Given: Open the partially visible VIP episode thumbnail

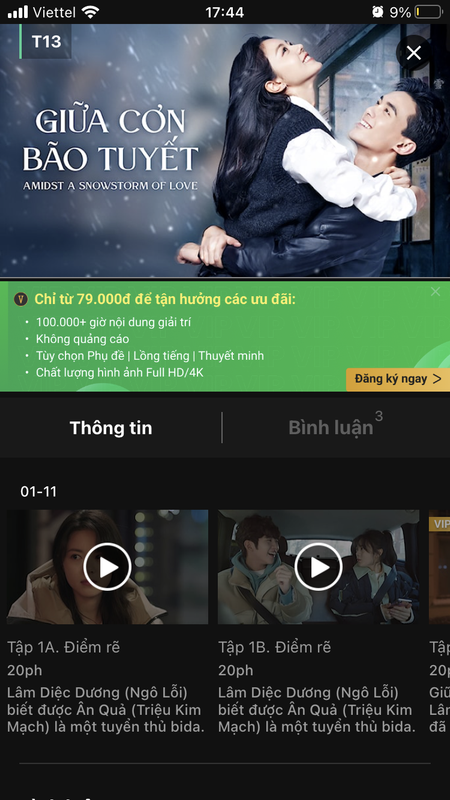Looking at the screenshot, I should [439, 567].
